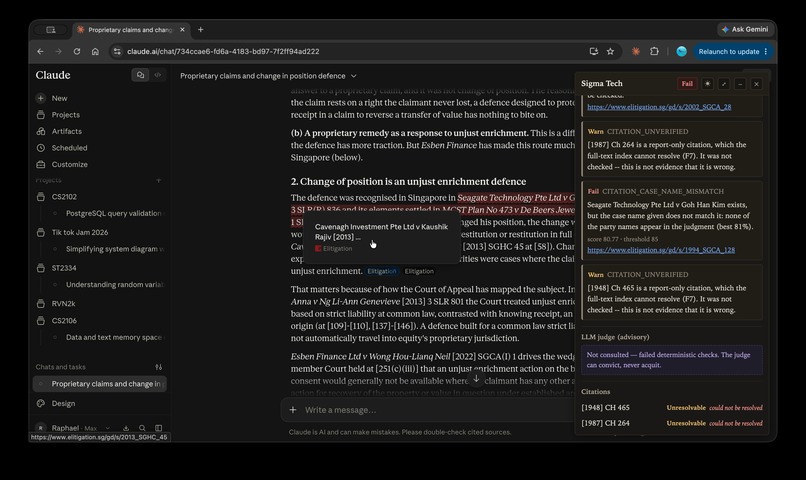
Task: Focus the claude.ai address bar URL
Action: 223,51
